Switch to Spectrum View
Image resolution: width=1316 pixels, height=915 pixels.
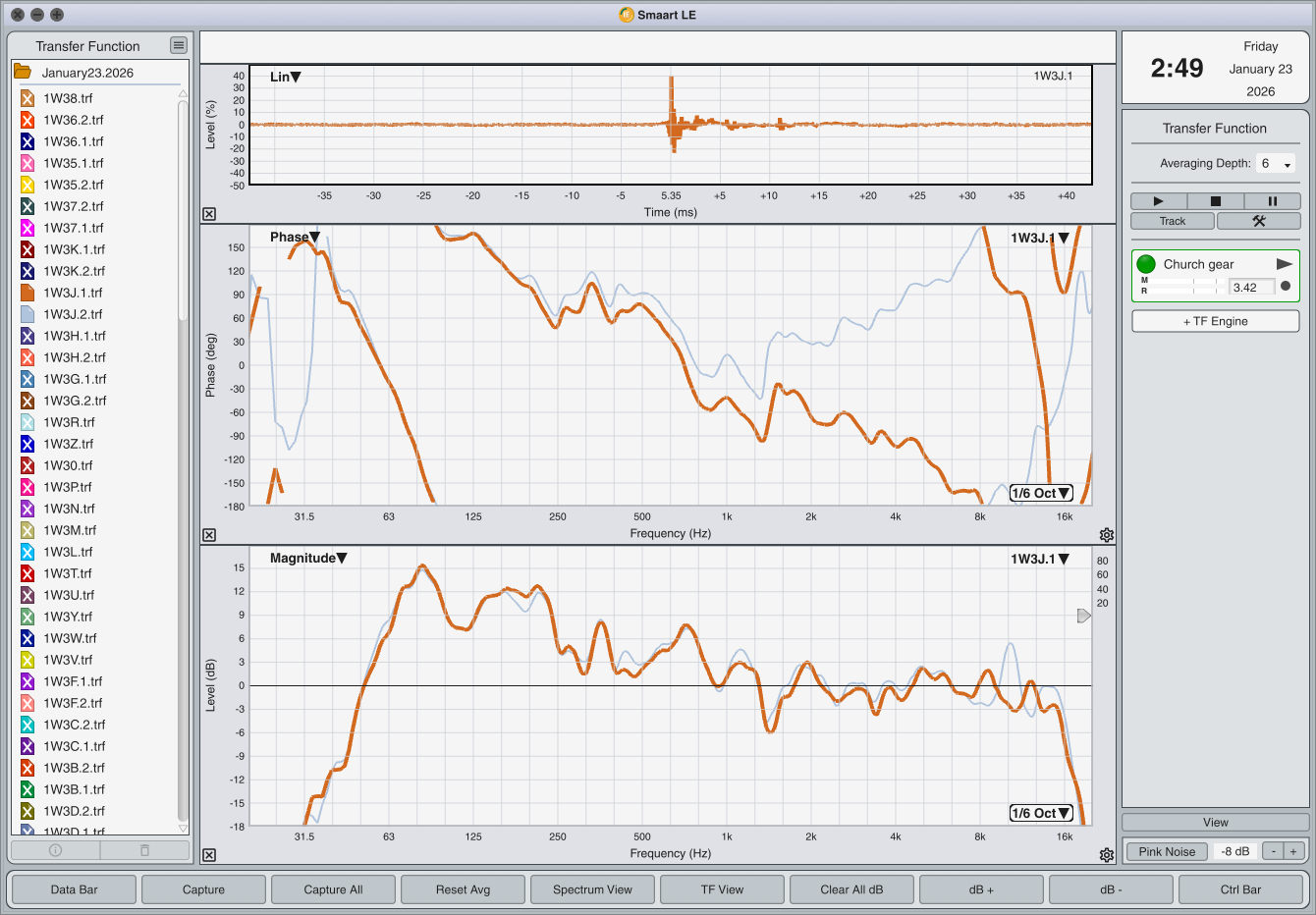point(592,889)
